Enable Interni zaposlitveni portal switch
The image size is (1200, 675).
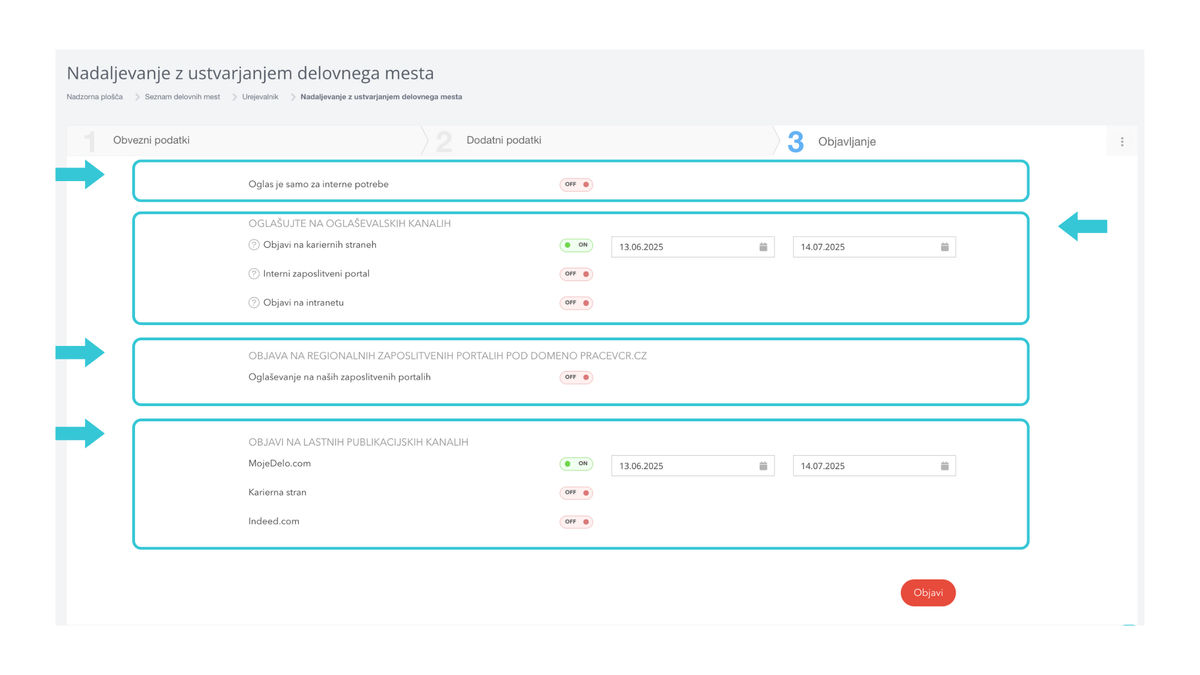click(576, 274)
